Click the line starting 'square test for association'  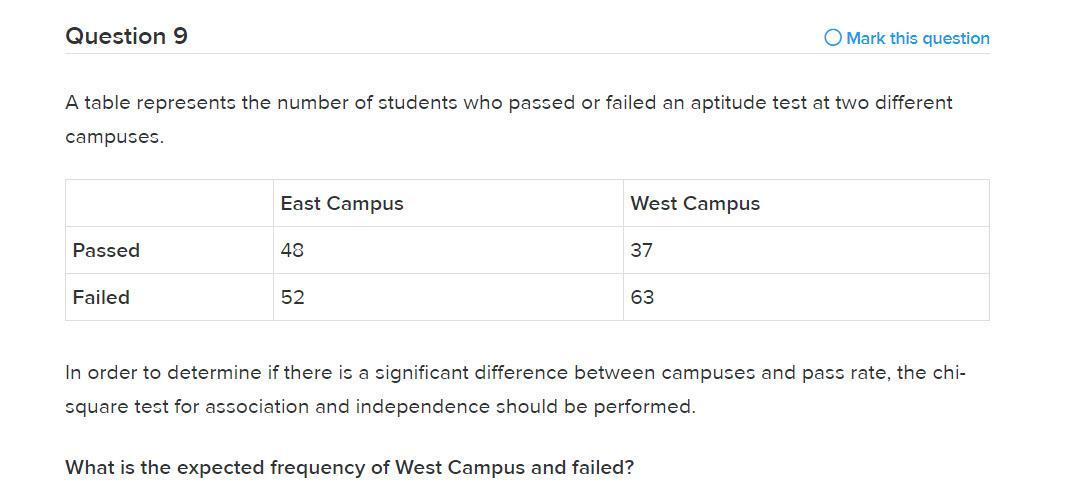[x=379, y=407]
